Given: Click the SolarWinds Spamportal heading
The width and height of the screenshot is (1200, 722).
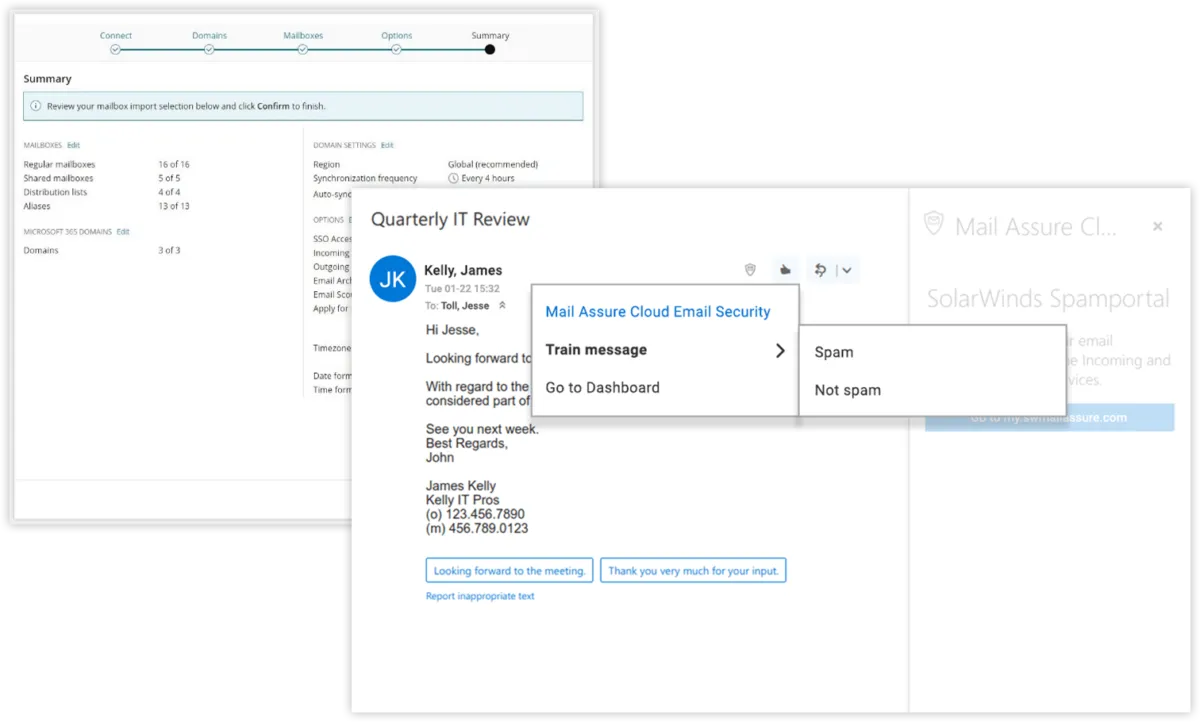Looking at the screenshot, I should (1048, 299).
